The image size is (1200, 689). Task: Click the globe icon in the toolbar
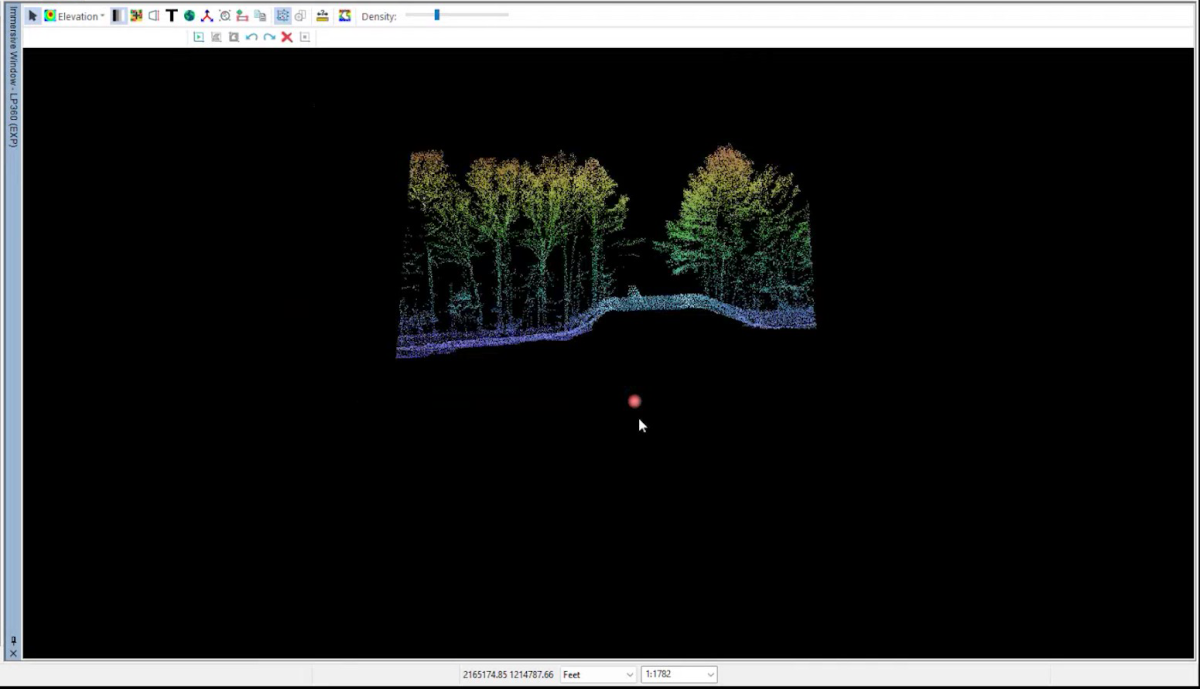point(189,16)
